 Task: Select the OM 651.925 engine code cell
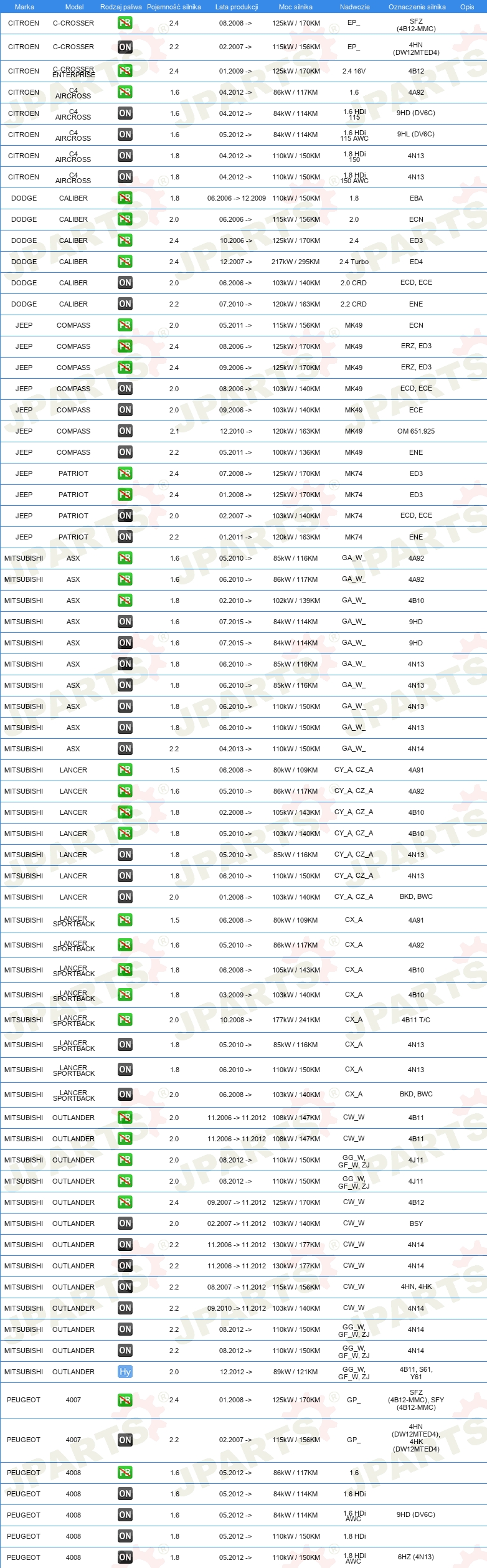coord(416,431)
